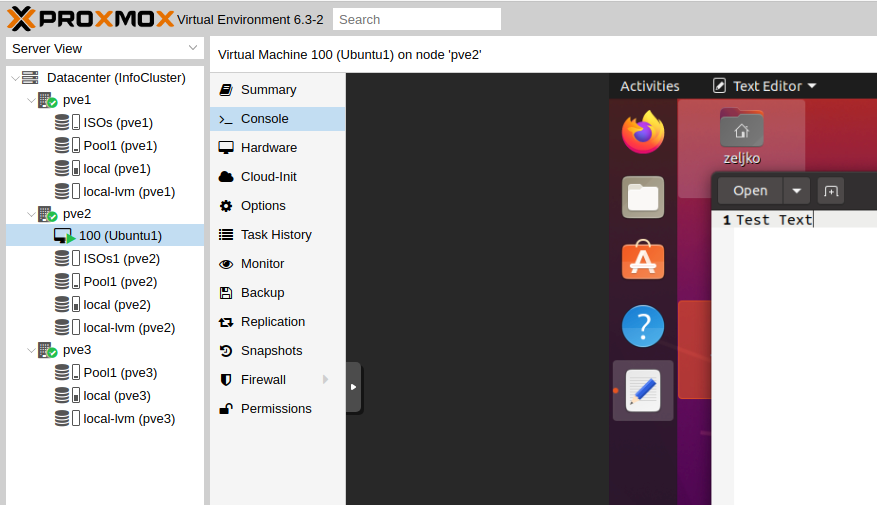This screenshot has height=505, width=877.
Task: Select the 100 (Ubuntu1) tree label
Action: click(x=120, y=236)
